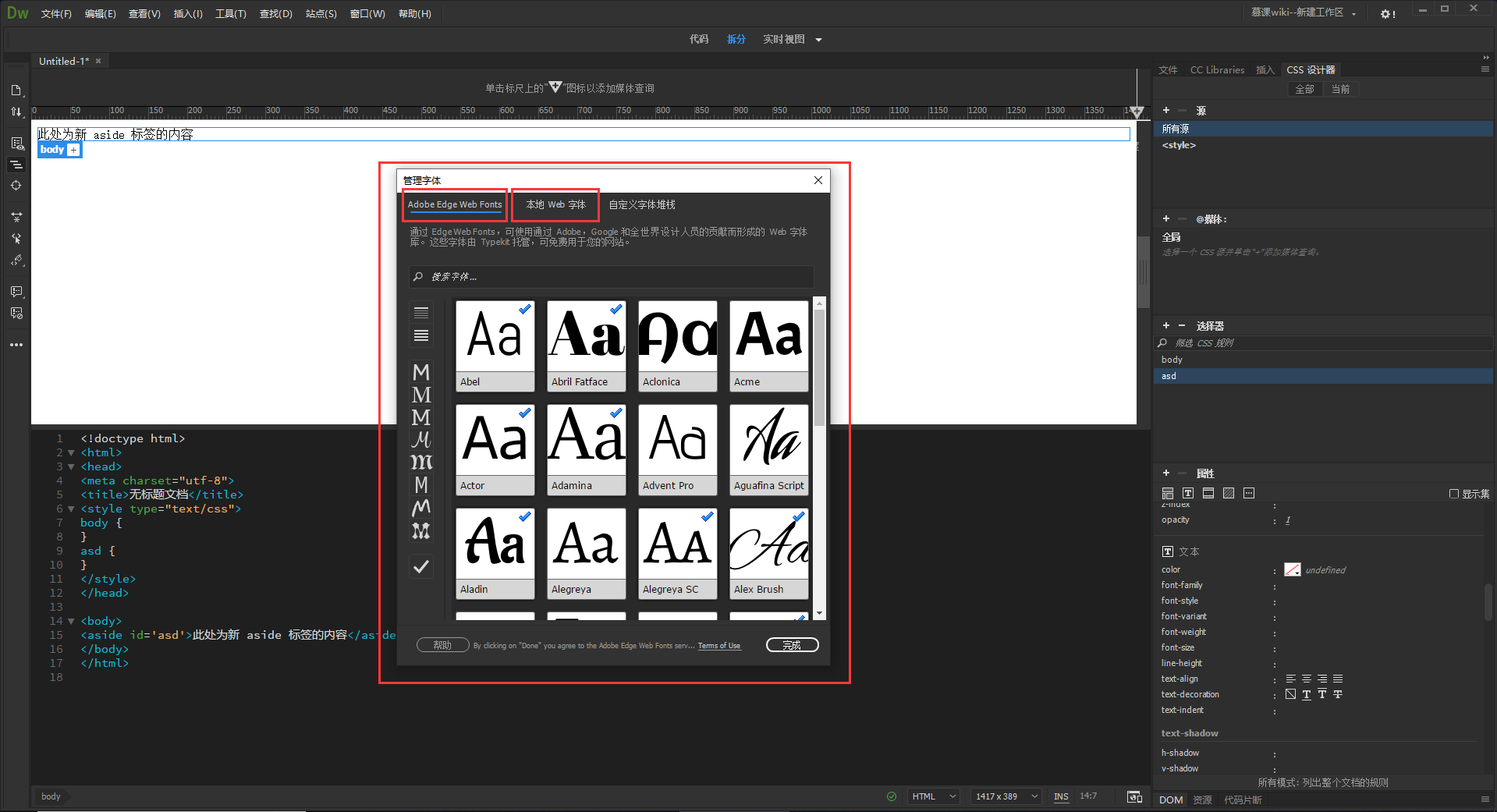Collapse the body tag on line 14
1497x812 pixels.
point(72,621)
